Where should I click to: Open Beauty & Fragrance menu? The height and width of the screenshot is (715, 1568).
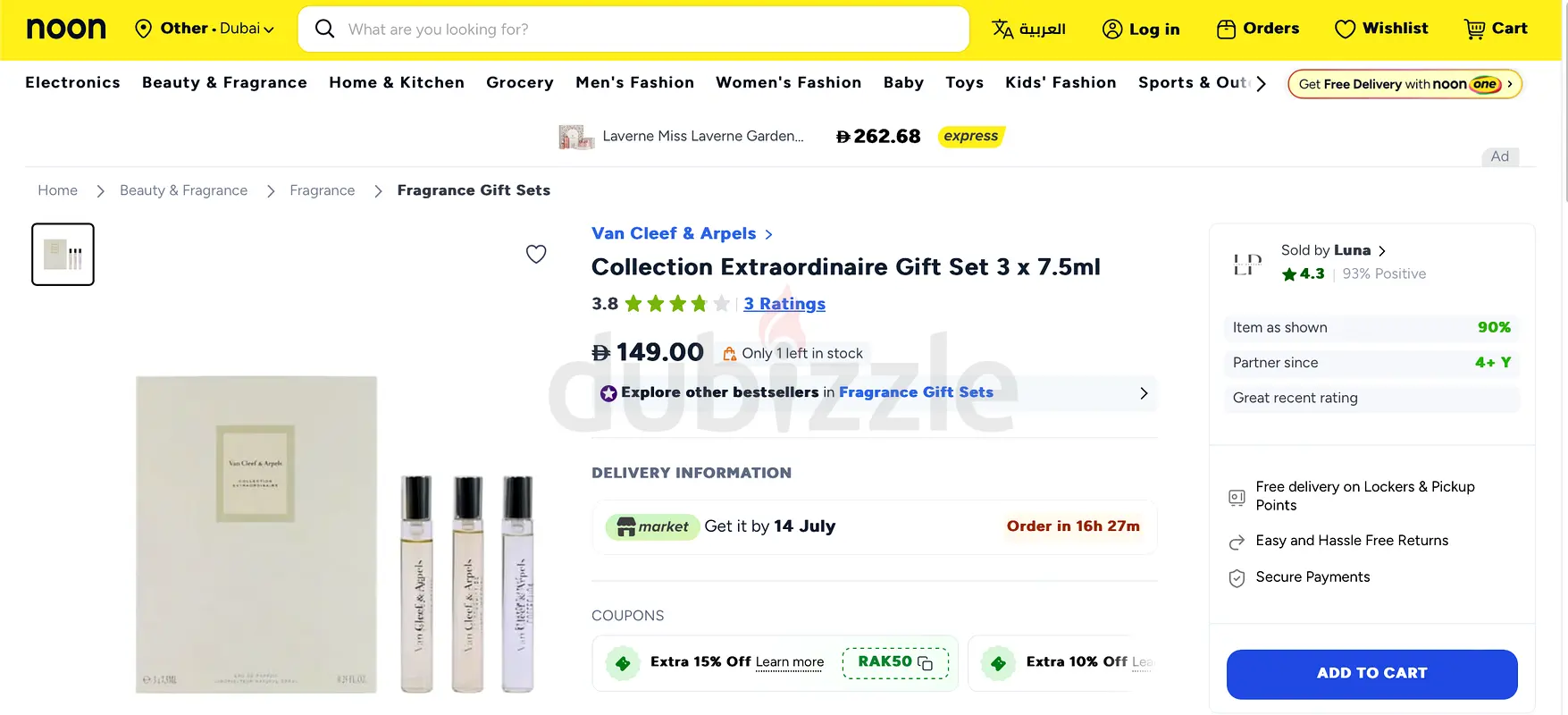224,82
